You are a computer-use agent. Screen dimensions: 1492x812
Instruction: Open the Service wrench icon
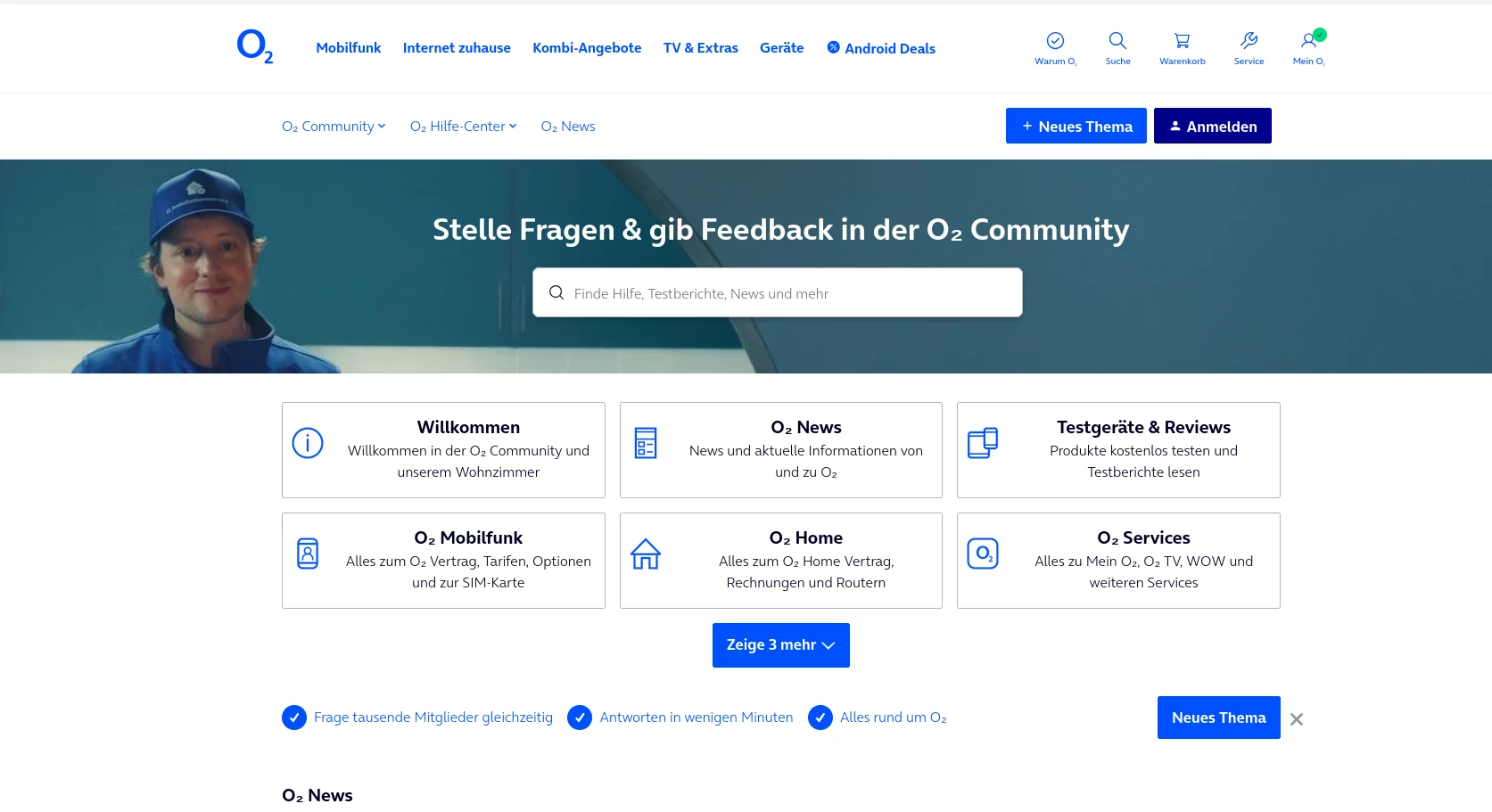pos(1249,40)
